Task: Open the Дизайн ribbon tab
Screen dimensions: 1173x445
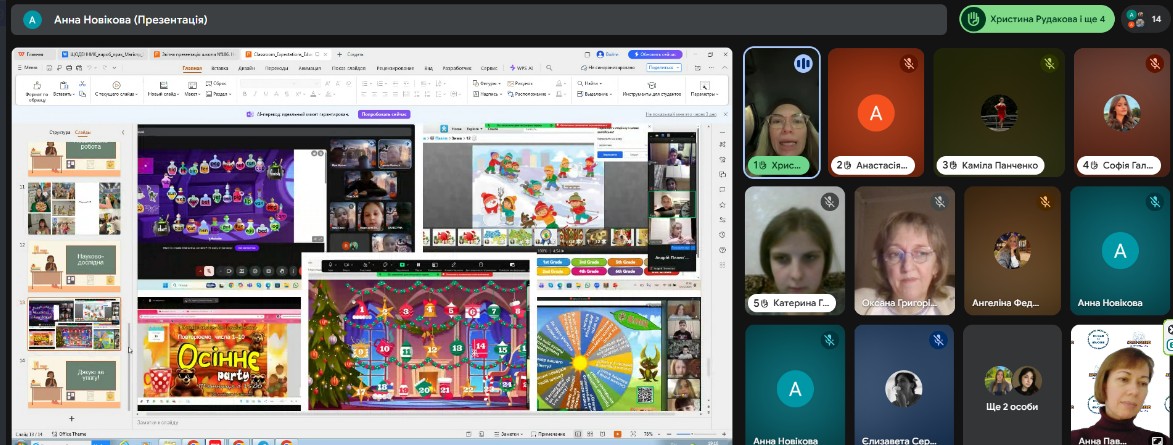Action: tap(244, 68)
